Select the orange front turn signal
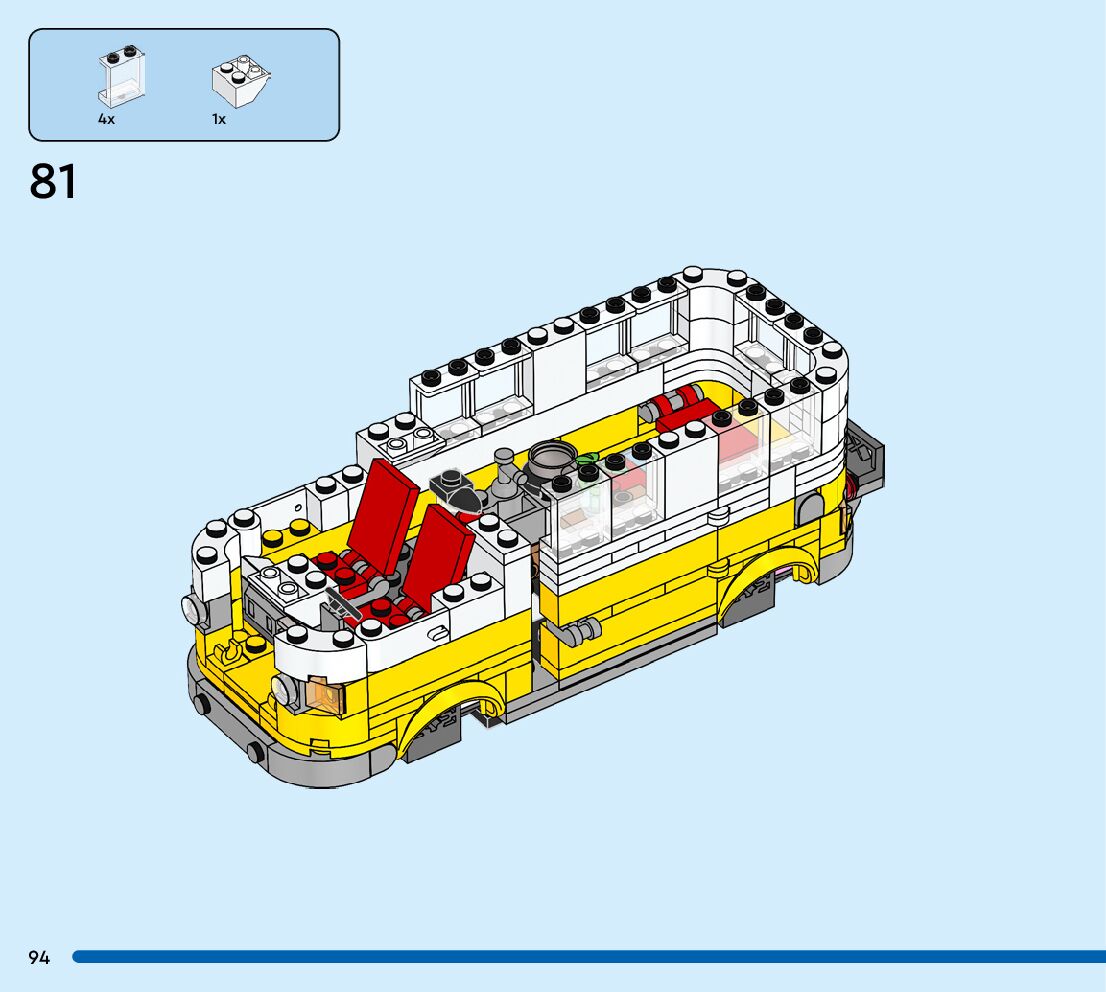The image size is (1106, 992). click(327, 693)
